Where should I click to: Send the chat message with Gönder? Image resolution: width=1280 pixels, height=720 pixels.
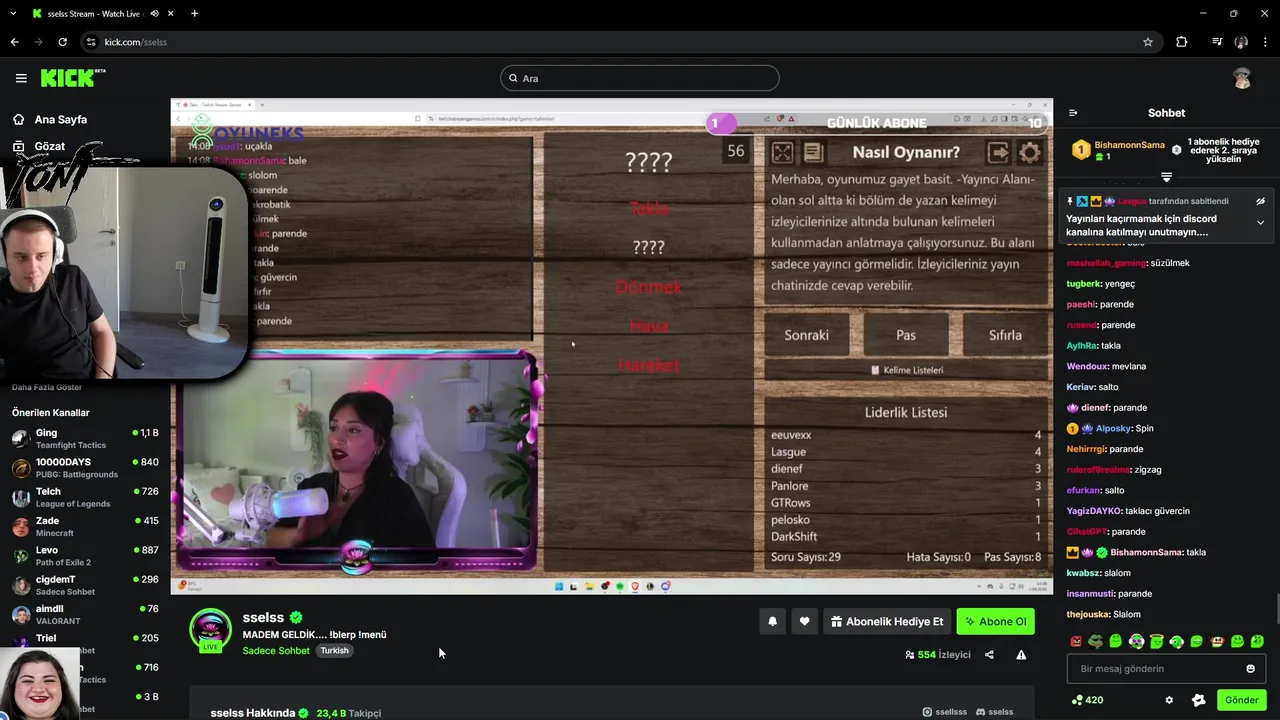coord(1241,700)
